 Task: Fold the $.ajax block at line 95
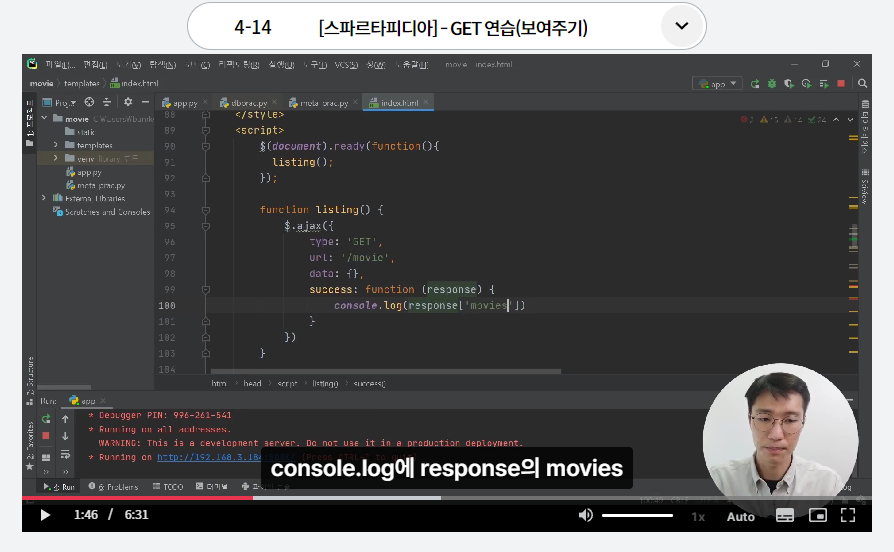point(206,226)
